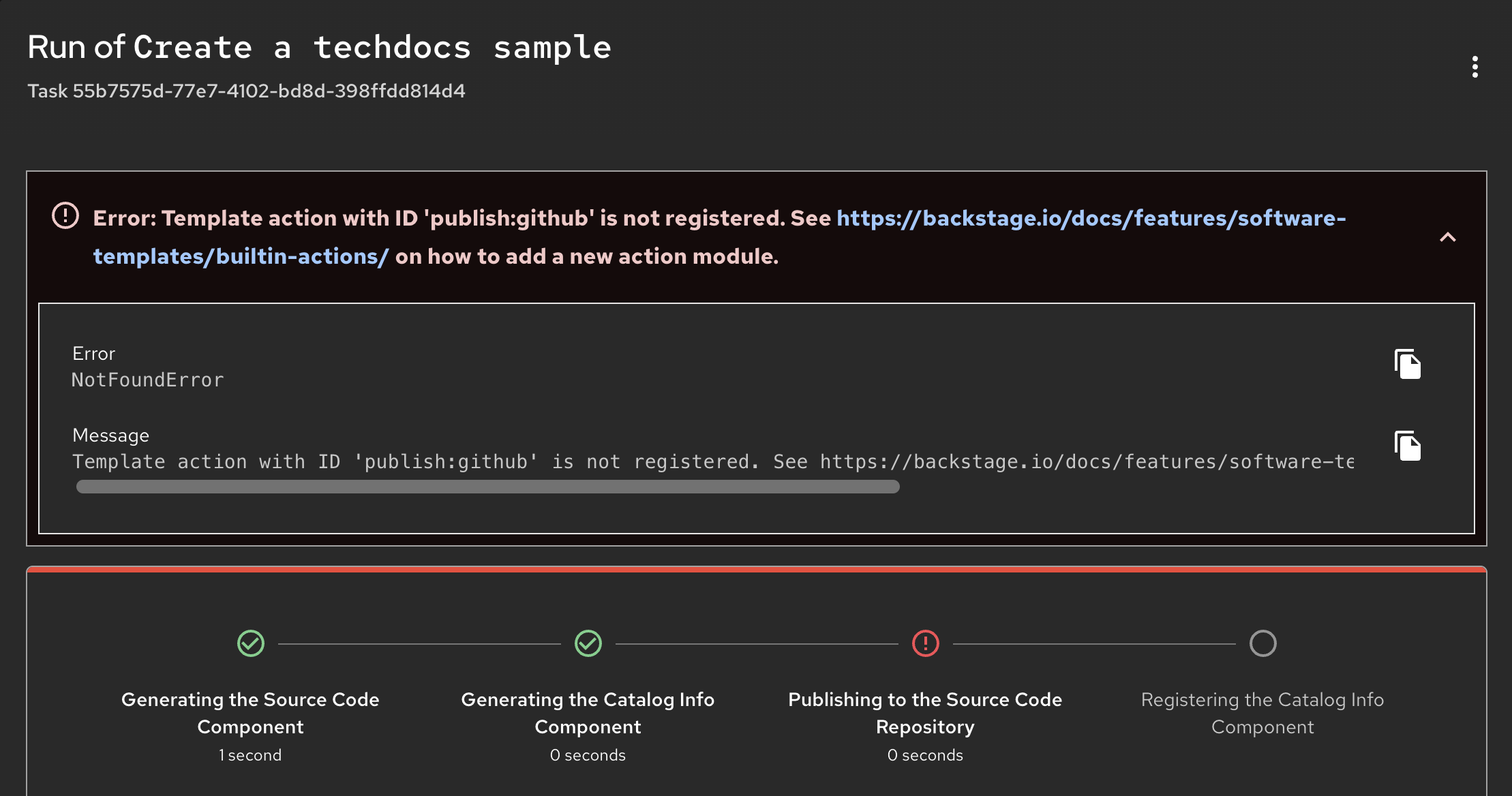This screenshot has width=1512, height=796.
Task: Select the Generating the Catalog Info Component step
Action: (x=588, y=713)
